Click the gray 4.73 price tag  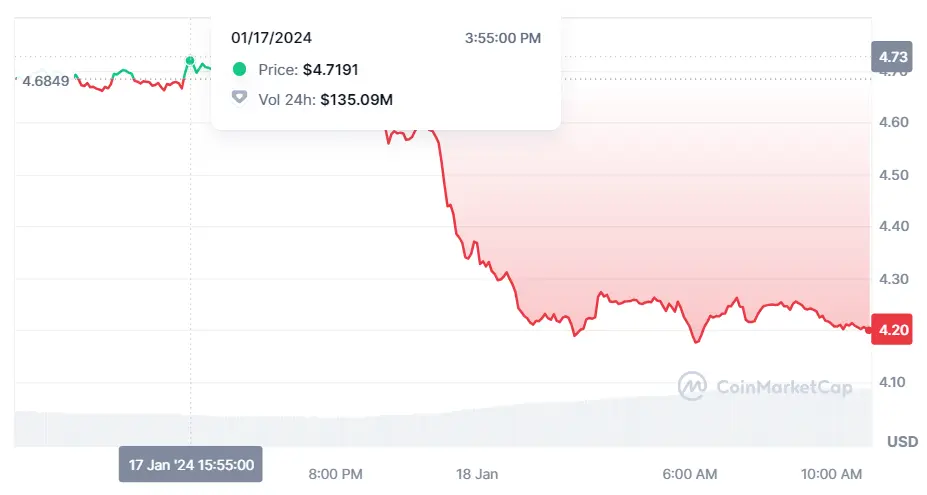(892, 56)
